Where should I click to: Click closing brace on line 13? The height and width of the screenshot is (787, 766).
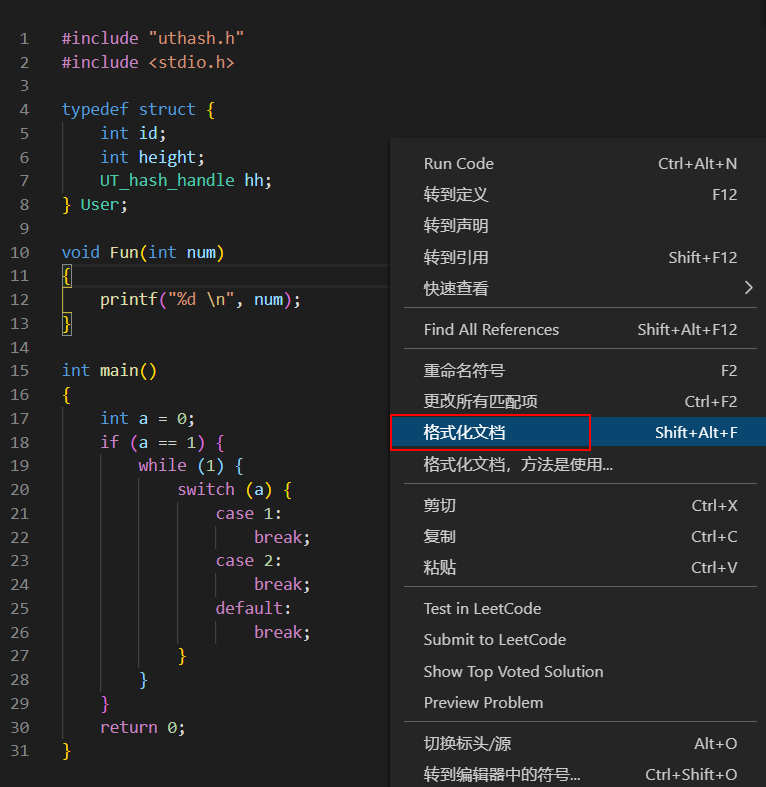pyautogui.click(x=67, y=324)
